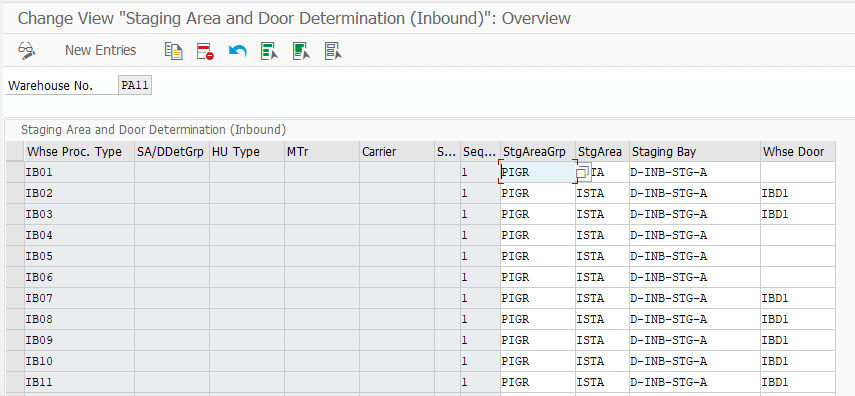Click the StgArea cell ISTA for IB07
The height and width of the screenshot is (396, 855).
602,298
